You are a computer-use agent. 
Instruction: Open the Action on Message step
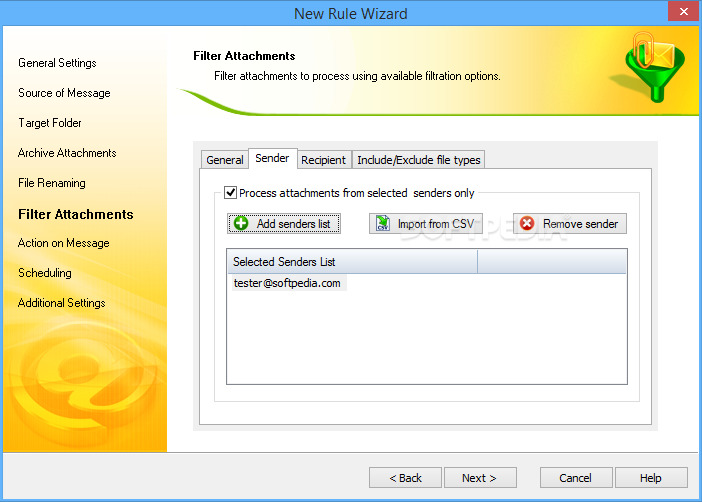64,243
